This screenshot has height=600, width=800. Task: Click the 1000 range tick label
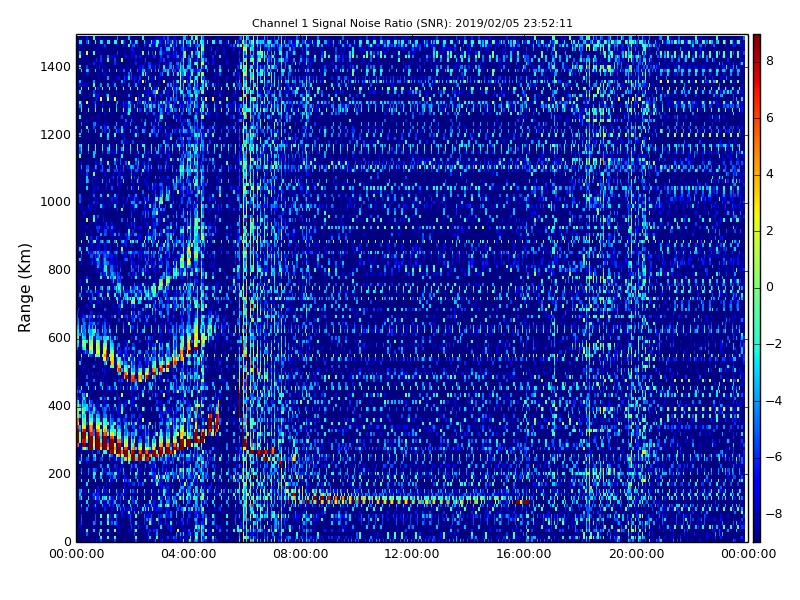56,202
